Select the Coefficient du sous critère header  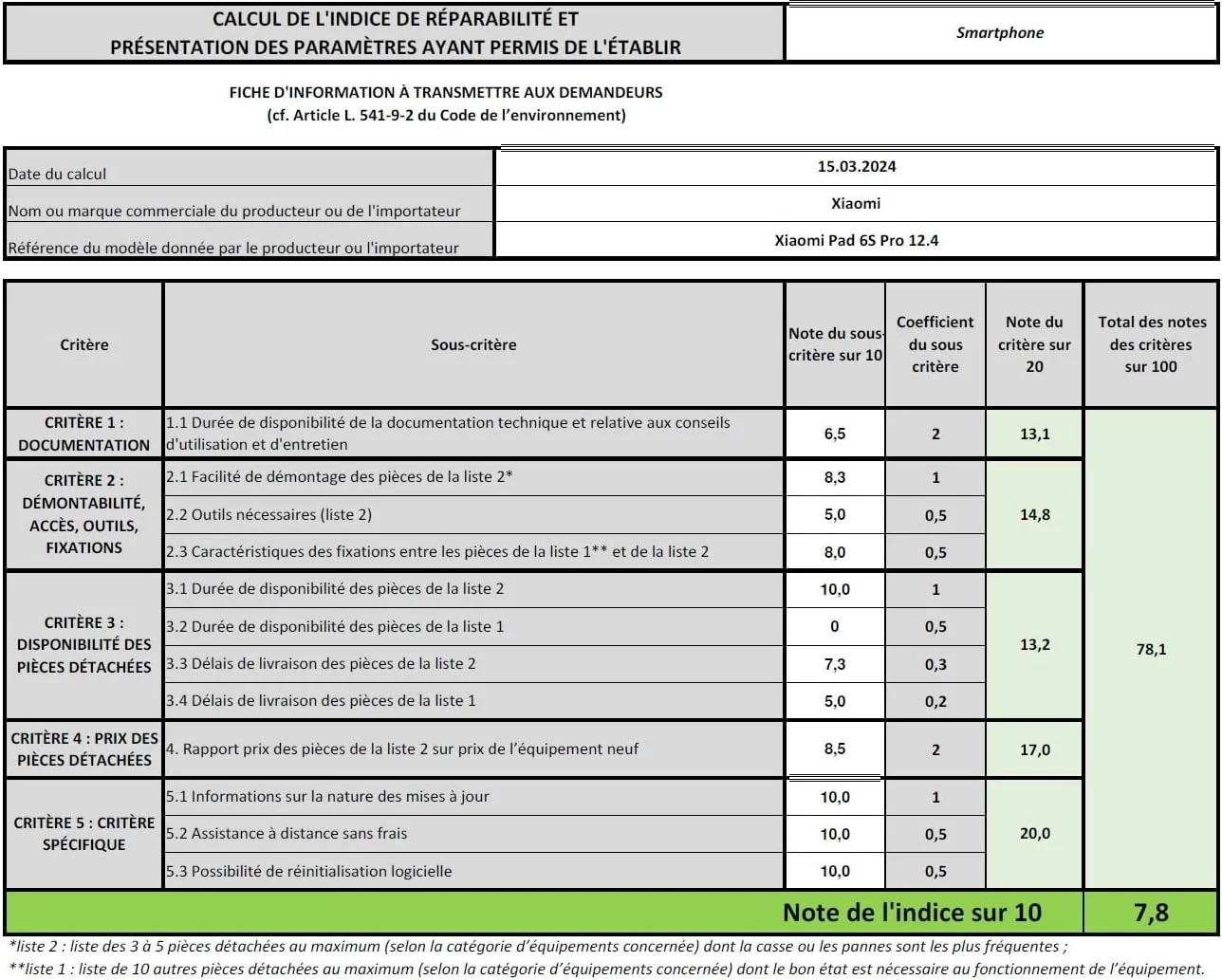[935, 345]
